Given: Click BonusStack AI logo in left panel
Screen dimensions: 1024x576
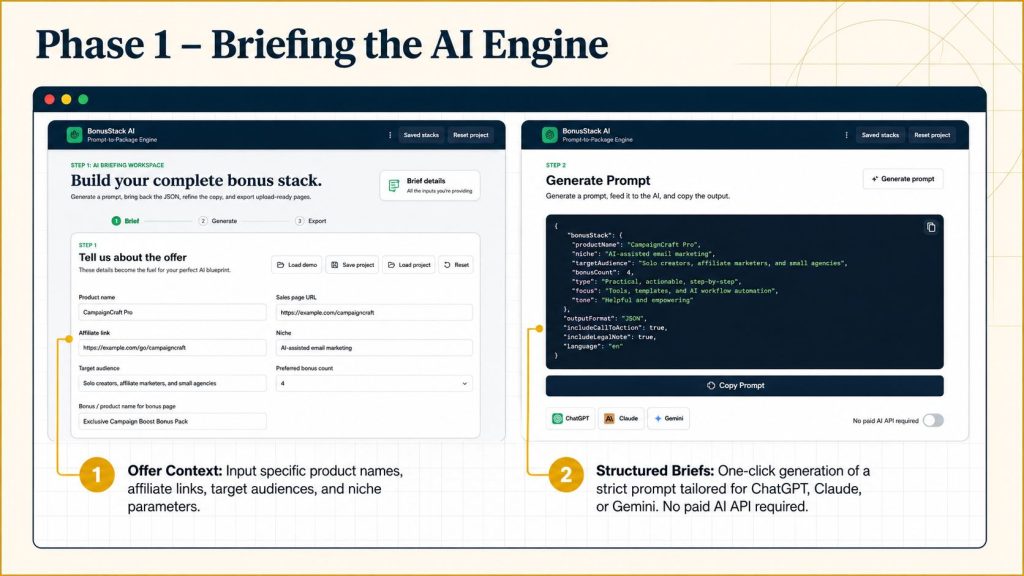Looking at the screenshot, I should tap(74, 135).
